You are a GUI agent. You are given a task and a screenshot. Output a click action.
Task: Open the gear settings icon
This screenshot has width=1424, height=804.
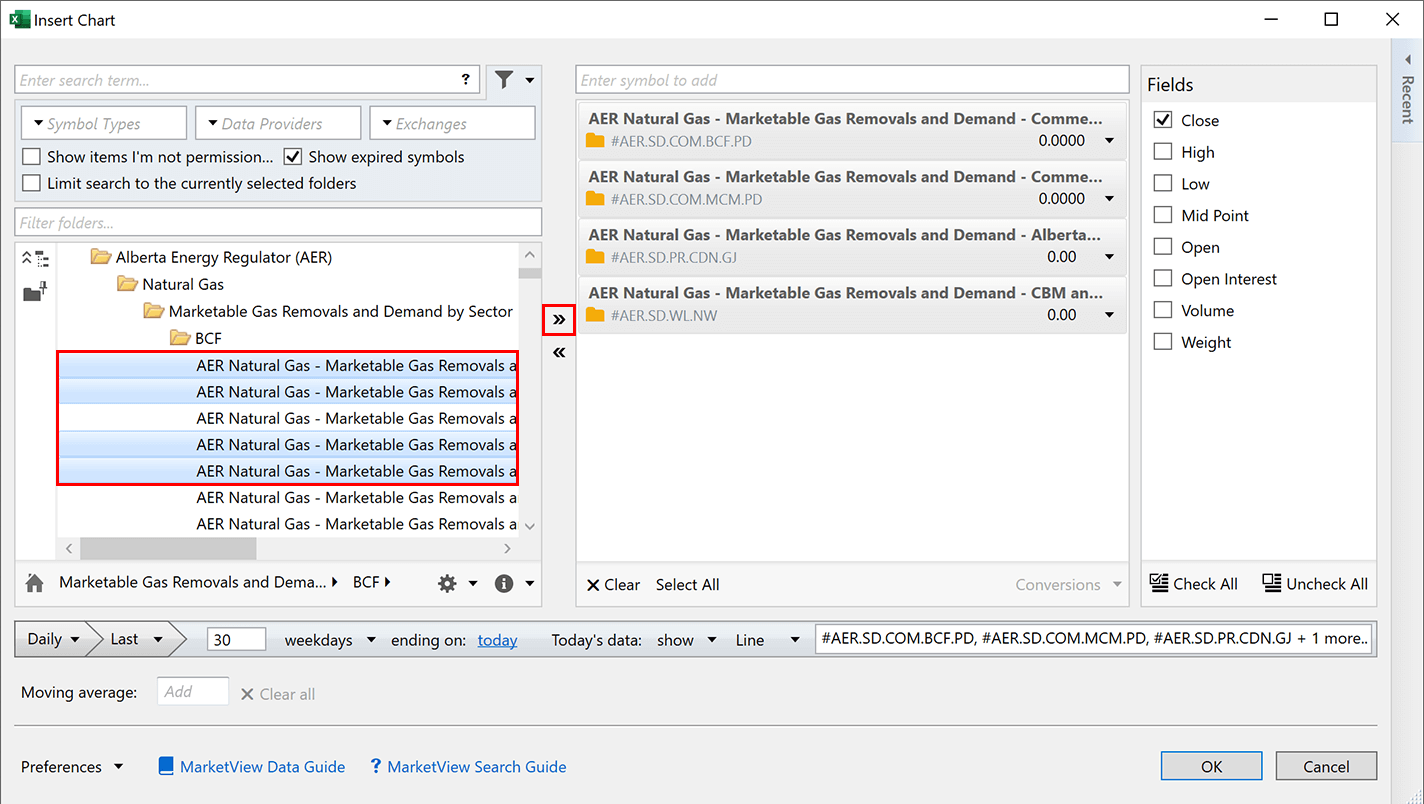click(x=447, y=583)
